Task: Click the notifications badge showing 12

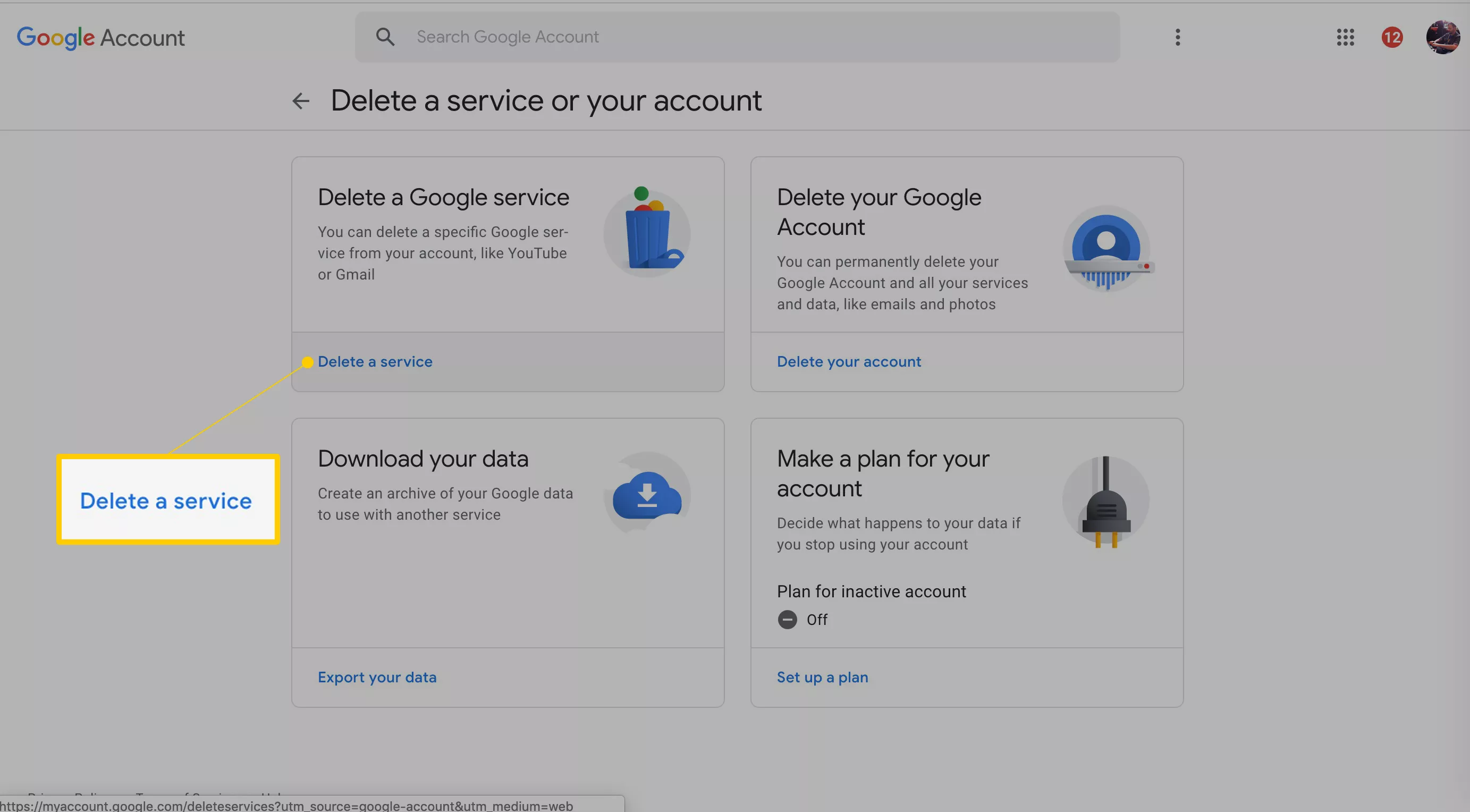Action: [1392, 38]
